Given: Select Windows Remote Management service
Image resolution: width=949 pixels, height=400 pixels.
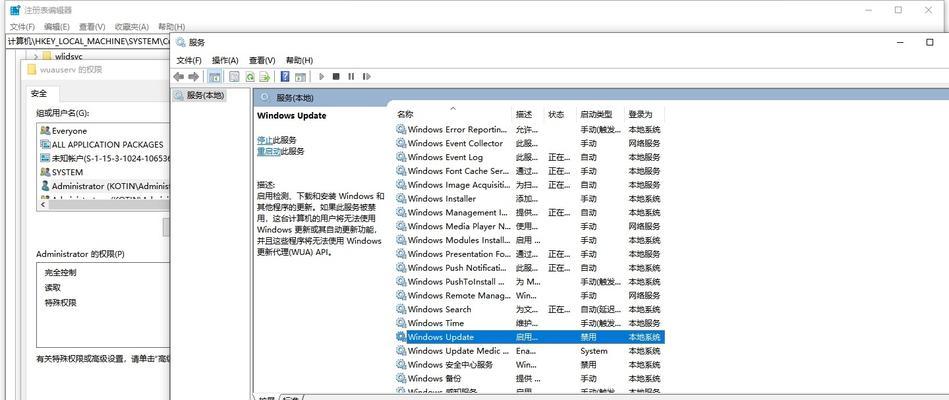Looking at the screenshot, I should tap(529, 295).
